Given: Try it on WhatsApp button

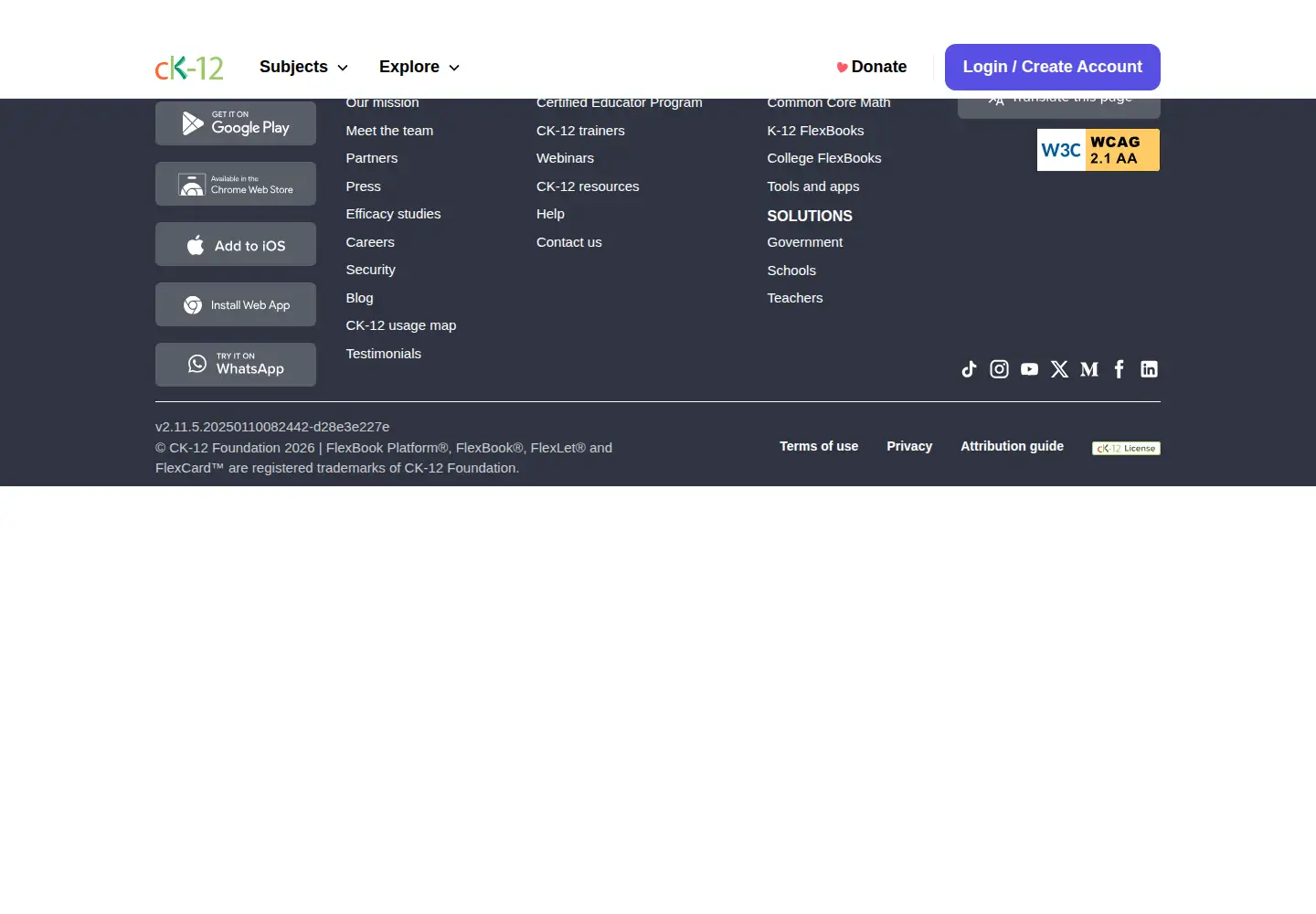Looking at the screenshot, I should click(x=236, y=365).
